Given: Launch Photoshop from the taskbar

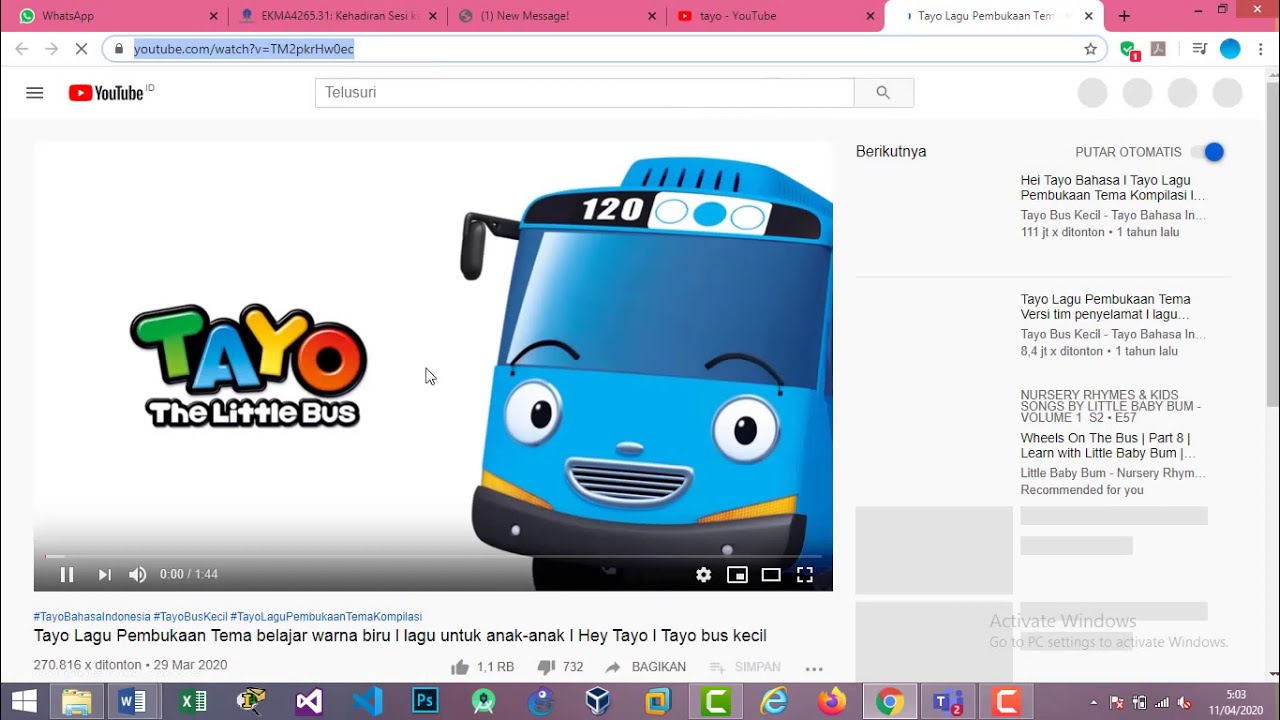Looking at the screenshot, I should 425,701.
